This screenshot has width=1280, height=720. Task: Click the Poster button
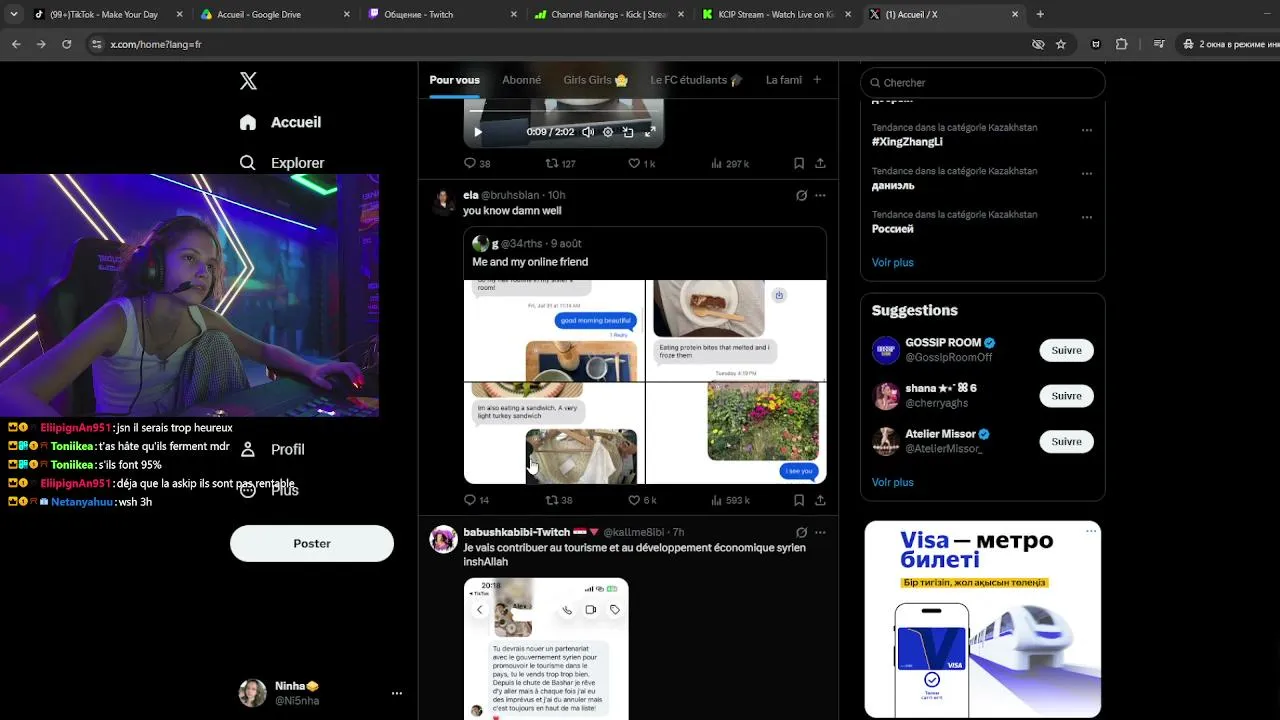pyautogui.click(x=312, y=543)
